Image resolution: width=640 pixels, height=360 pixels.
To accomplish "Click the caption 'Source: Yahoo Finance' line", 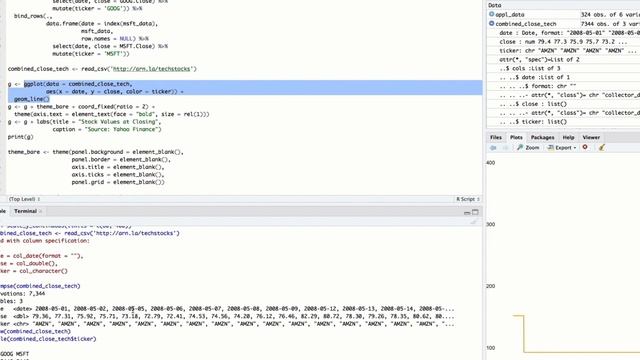I will (x=107, y=129).
